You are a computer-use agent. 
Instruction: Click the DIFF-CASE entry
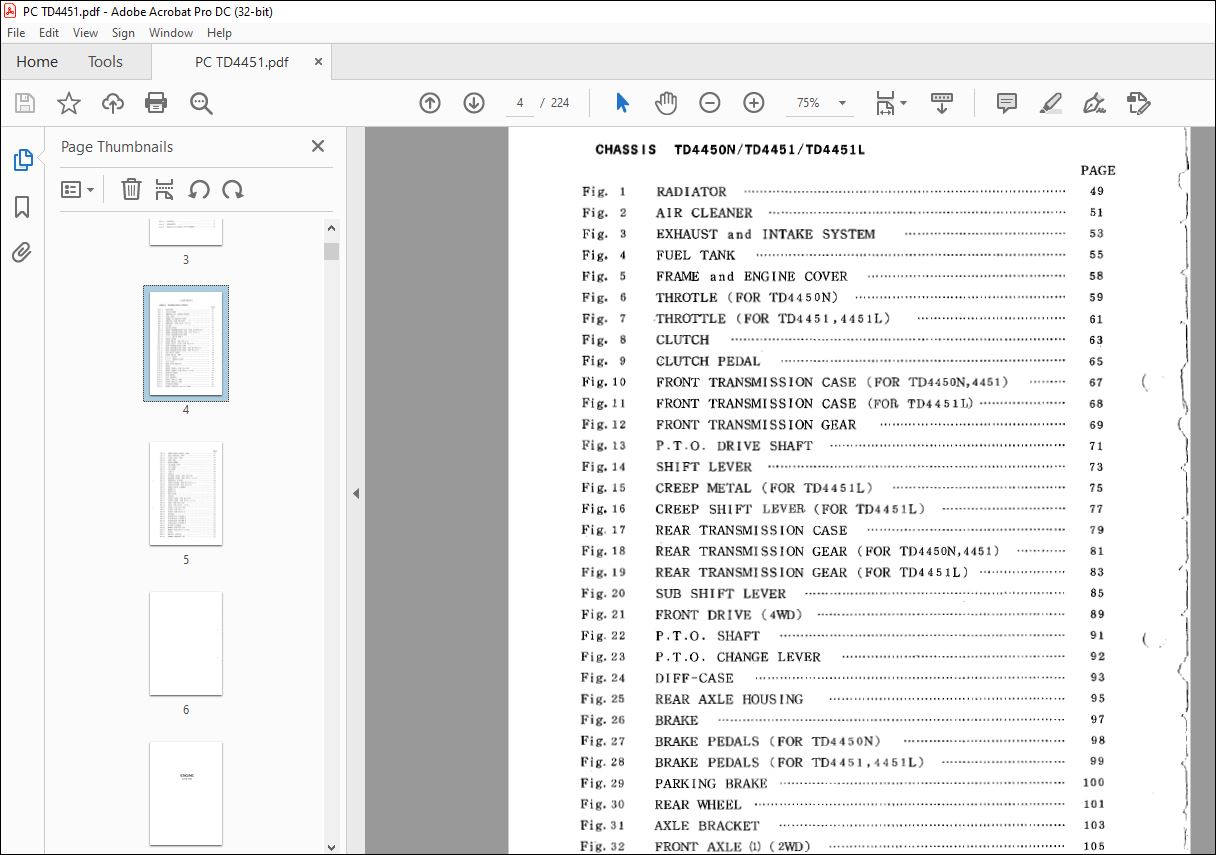click(694, 677)
